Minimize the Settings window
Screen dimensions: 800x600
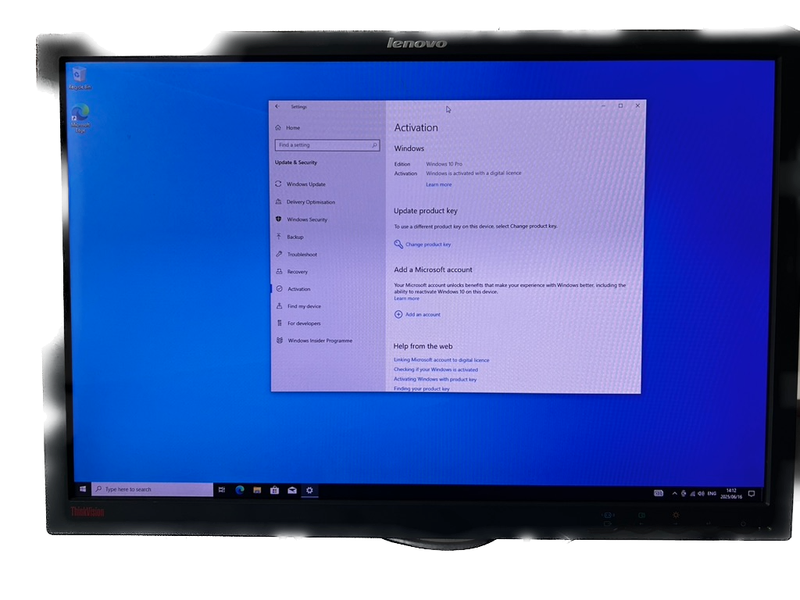(x=603, y=106)
